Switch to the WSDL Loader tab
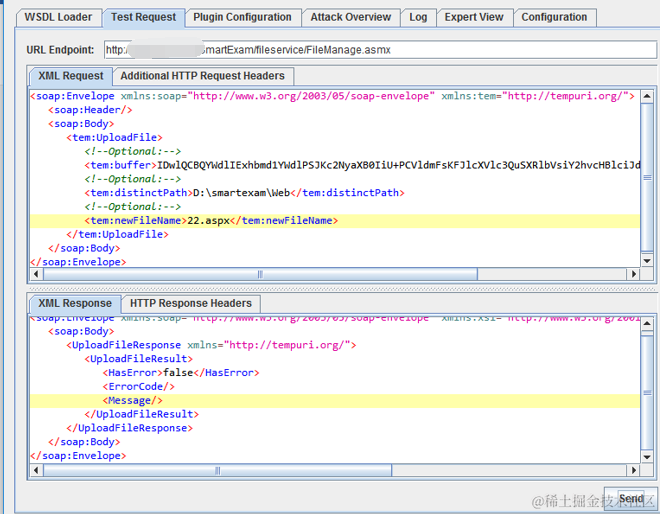Viewport: 660px width, 514px height. (58, 17)
